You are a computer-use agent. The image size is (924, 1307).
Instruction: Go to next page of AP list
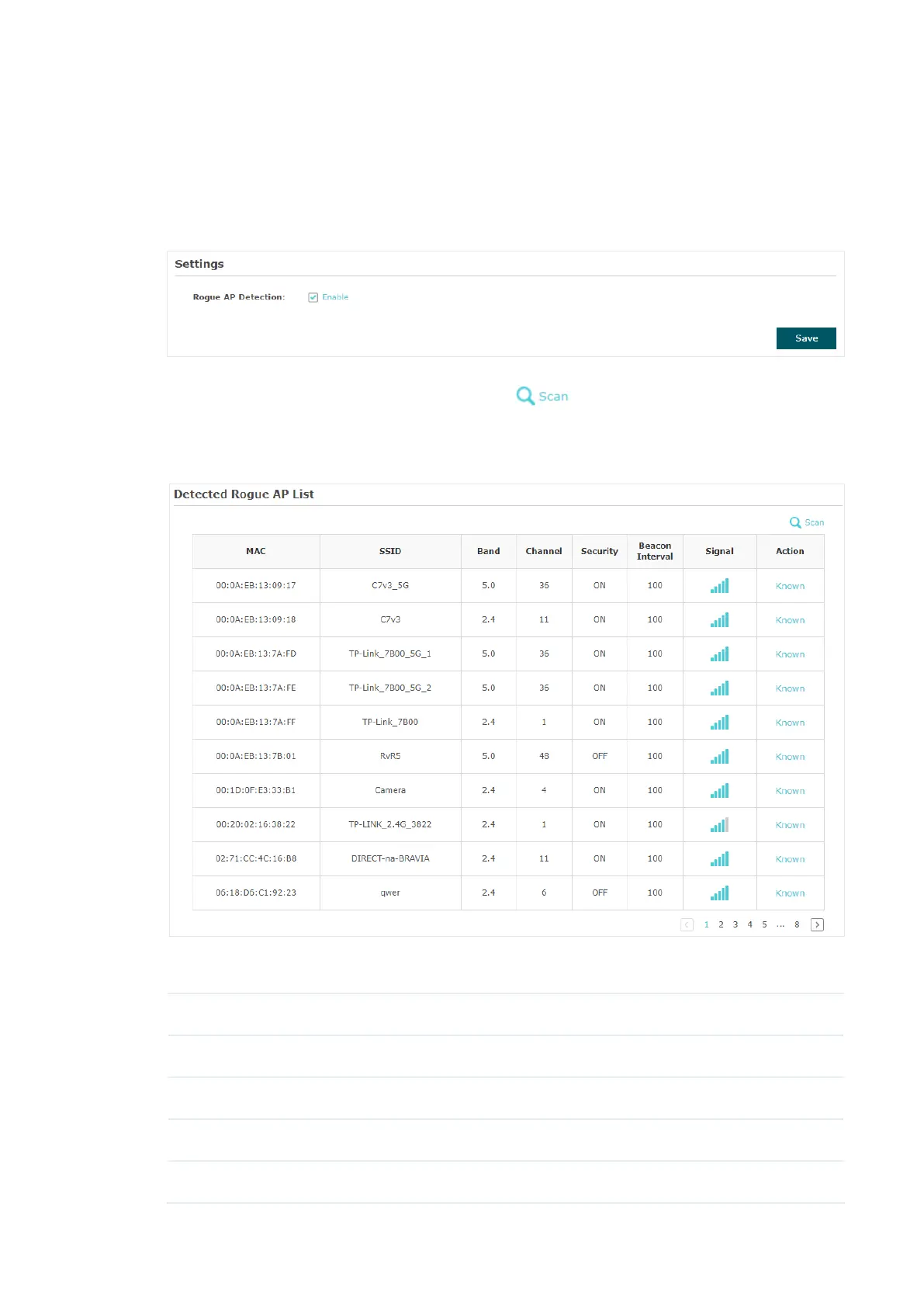tap(817, 924)
